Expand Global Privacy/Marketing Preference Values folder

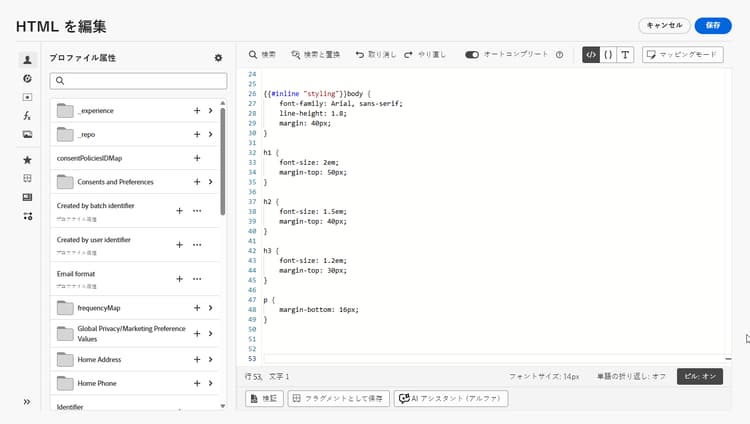point(210,334)
